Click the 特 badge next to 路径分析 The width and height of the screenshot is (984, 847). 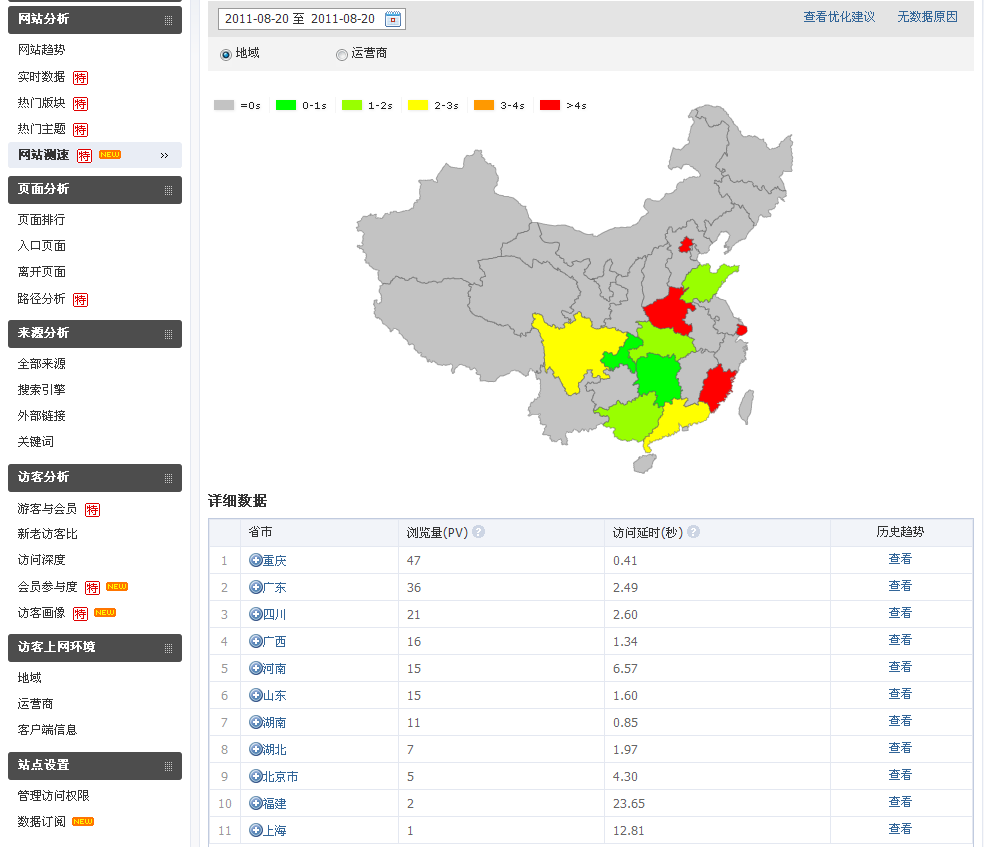coord(80,300)
